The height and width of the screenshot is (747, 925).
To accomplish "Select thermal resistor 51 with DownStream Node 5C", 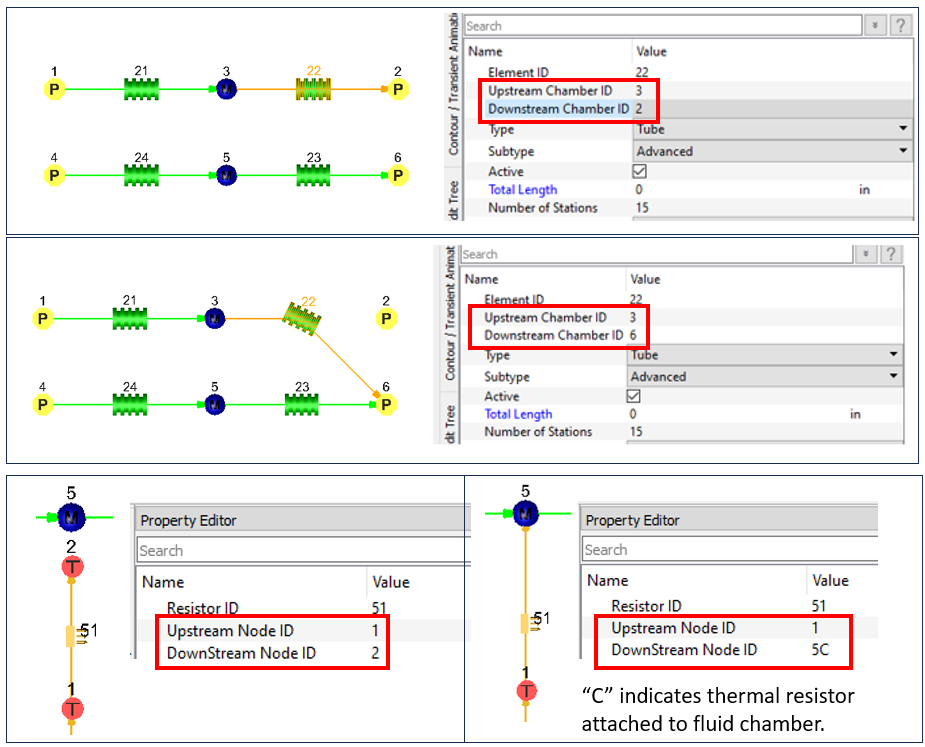I will coord(524,623).
